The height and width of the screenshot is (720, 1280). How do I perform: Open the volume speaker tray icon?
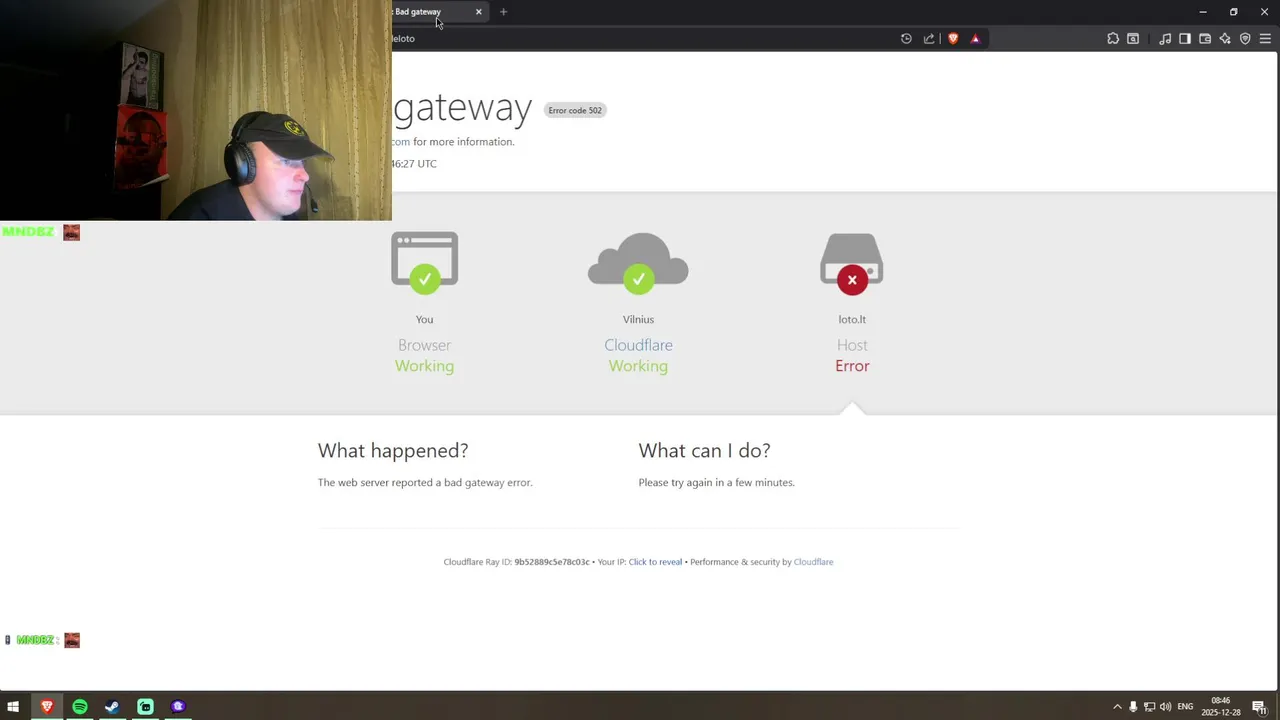(1165, 706)
